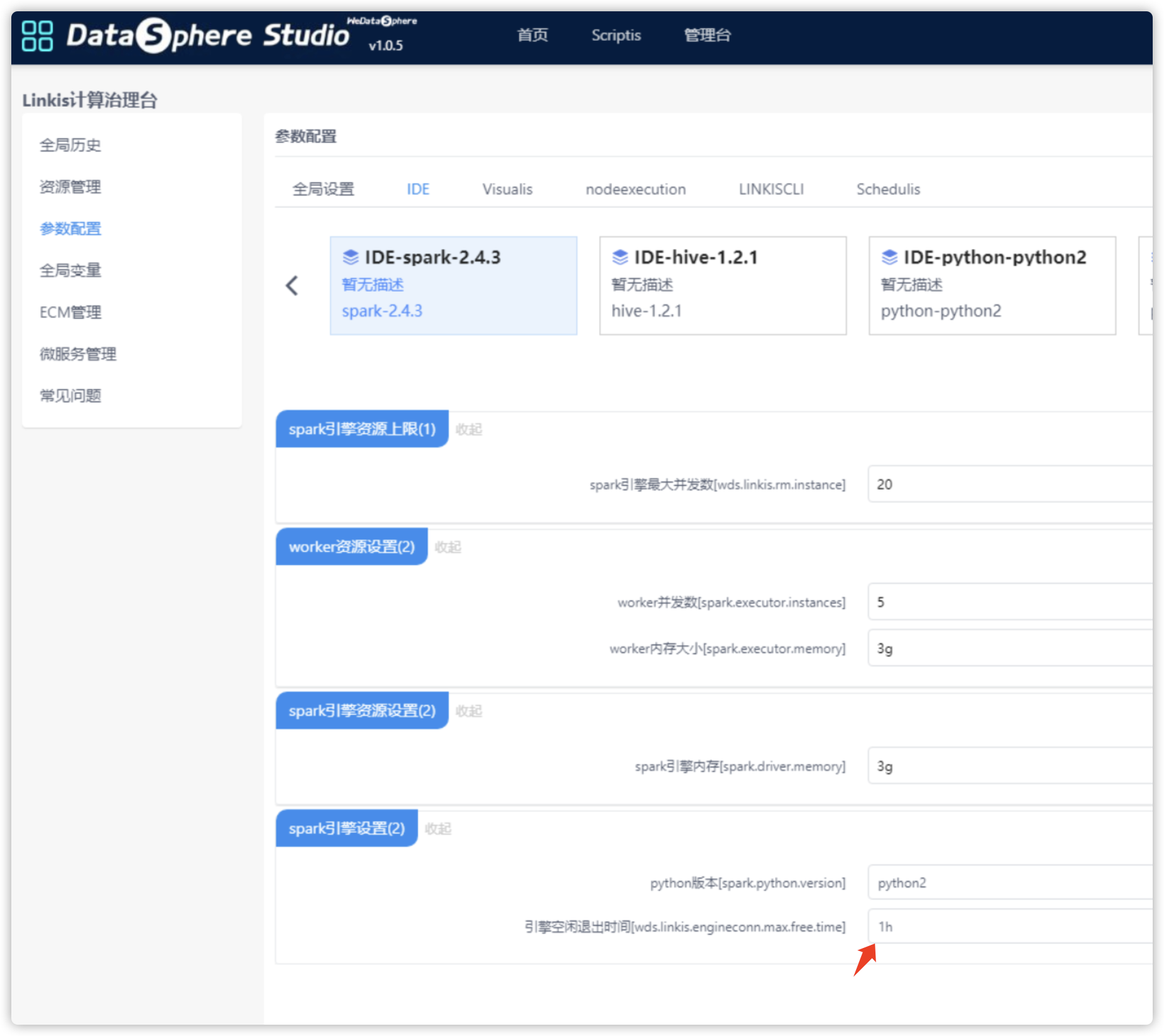Go to 首页 in the top navigation

pos(532,35)
